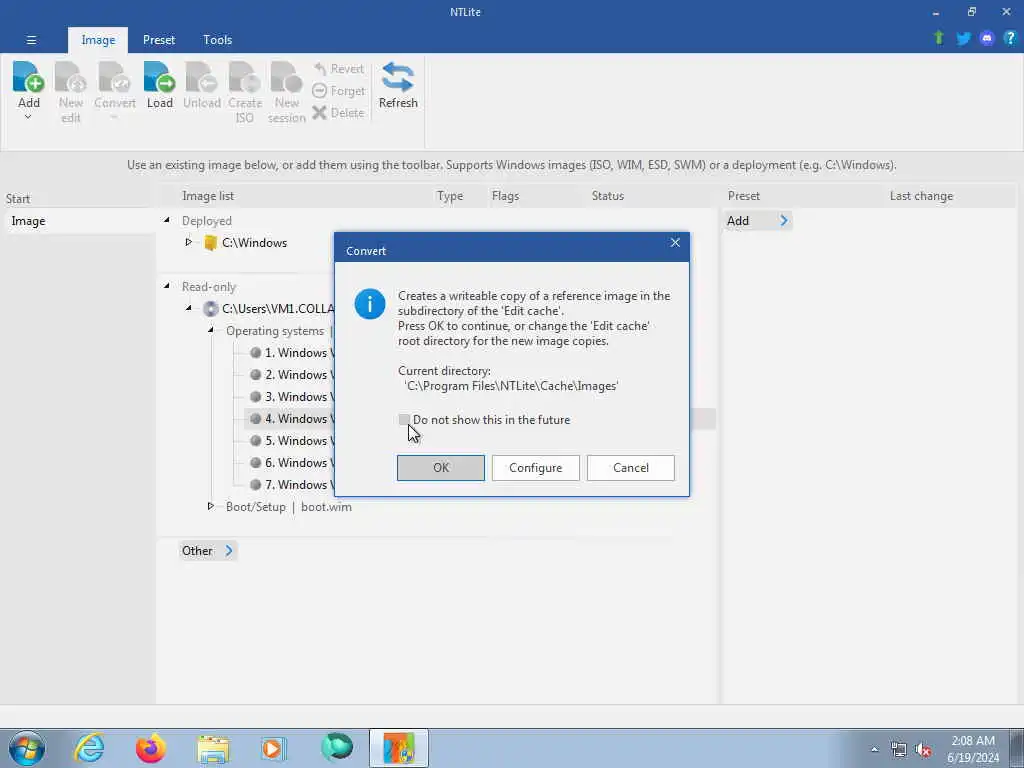Click the muted volume tray icon
Screen dimensions: 1024x768
coord(923,749)
